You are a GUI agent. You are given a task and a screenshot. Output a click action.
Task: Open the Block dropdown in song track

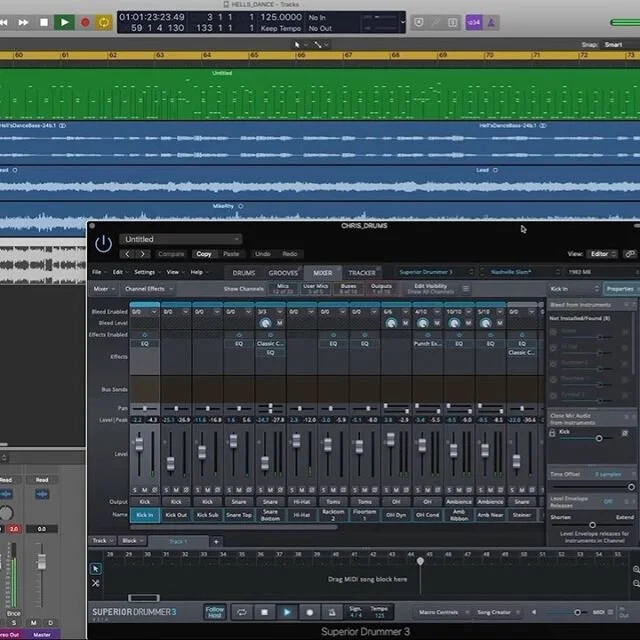point(132,541)
